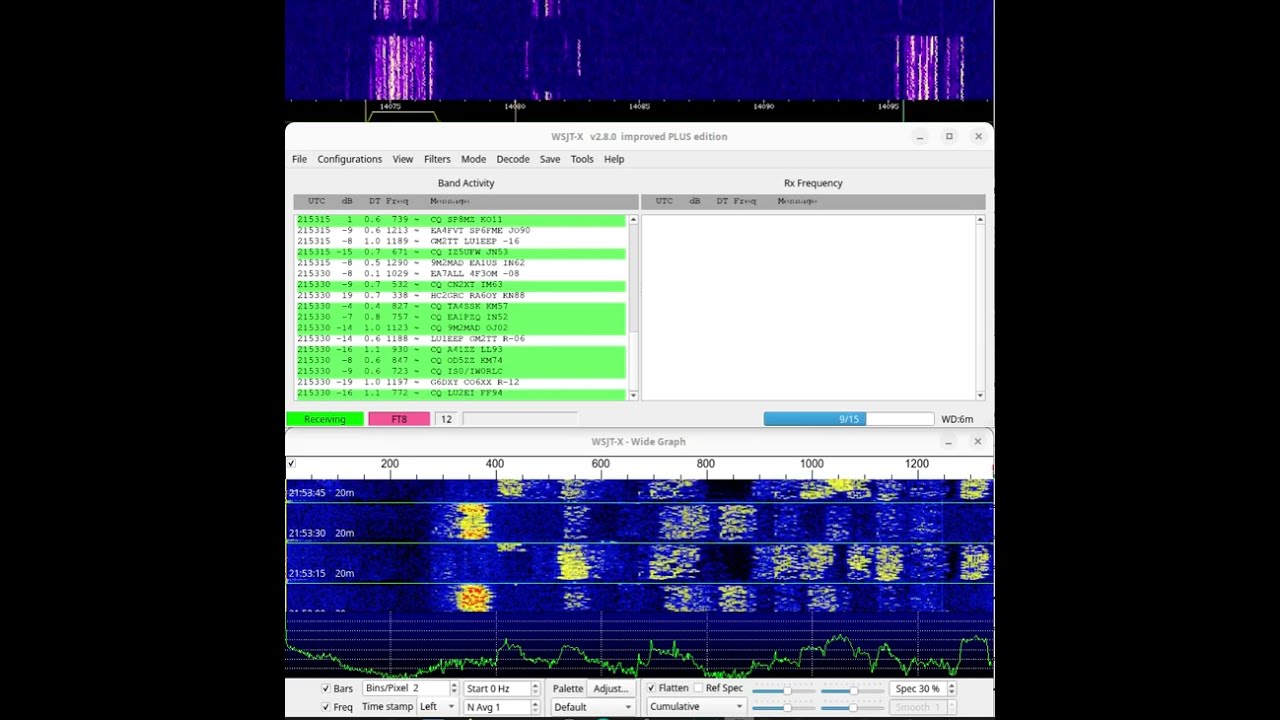Select the 9M2MAD EA1US IN62 row

pyautogui.click(x=461, y=263)
